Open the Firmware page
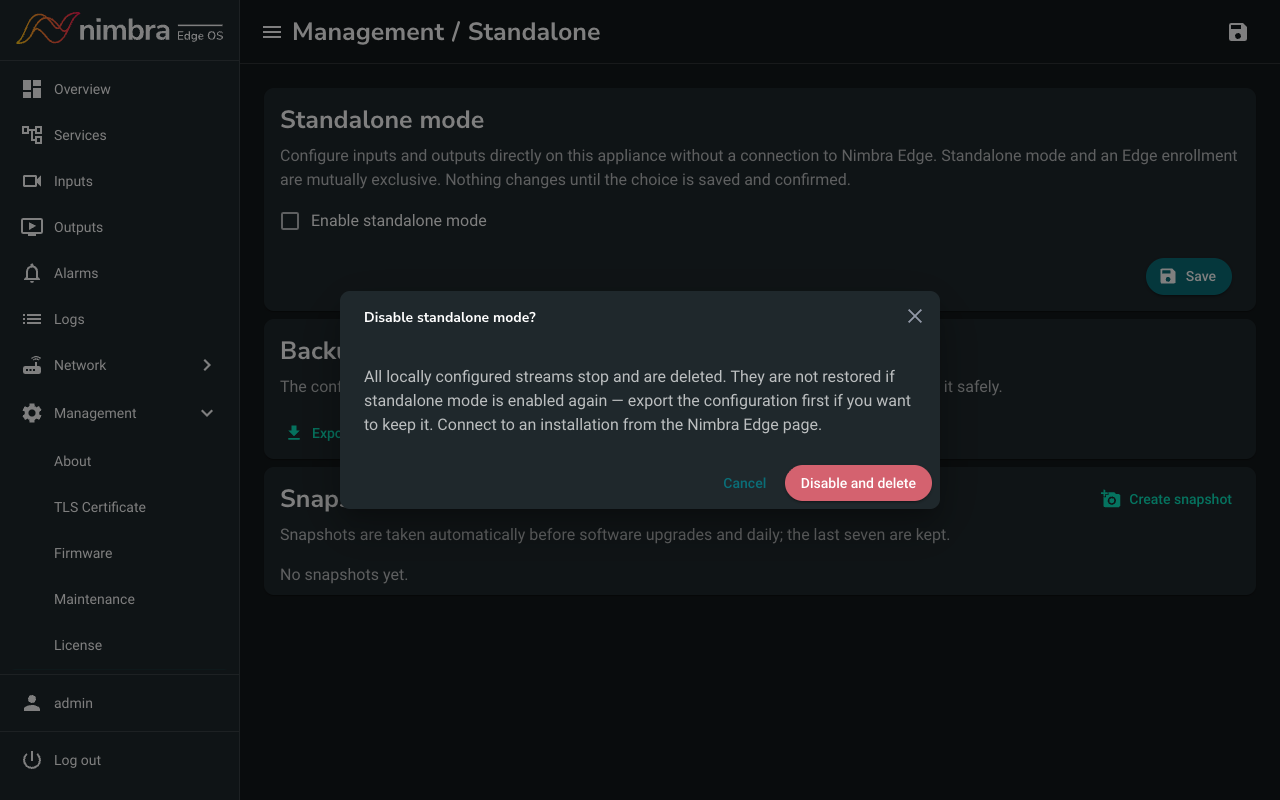Viewport: 1280px width, 800px height. [83, 553]
